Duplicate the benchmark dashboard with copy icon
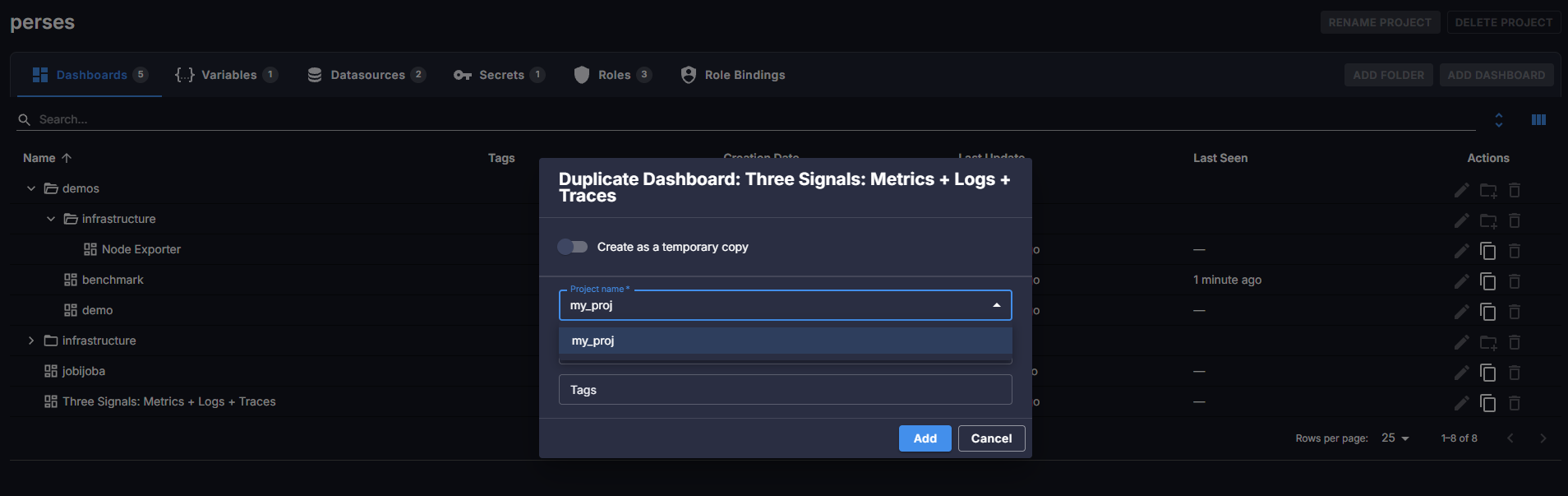This screenshot has height=496, width=1568. (1488, 281)
